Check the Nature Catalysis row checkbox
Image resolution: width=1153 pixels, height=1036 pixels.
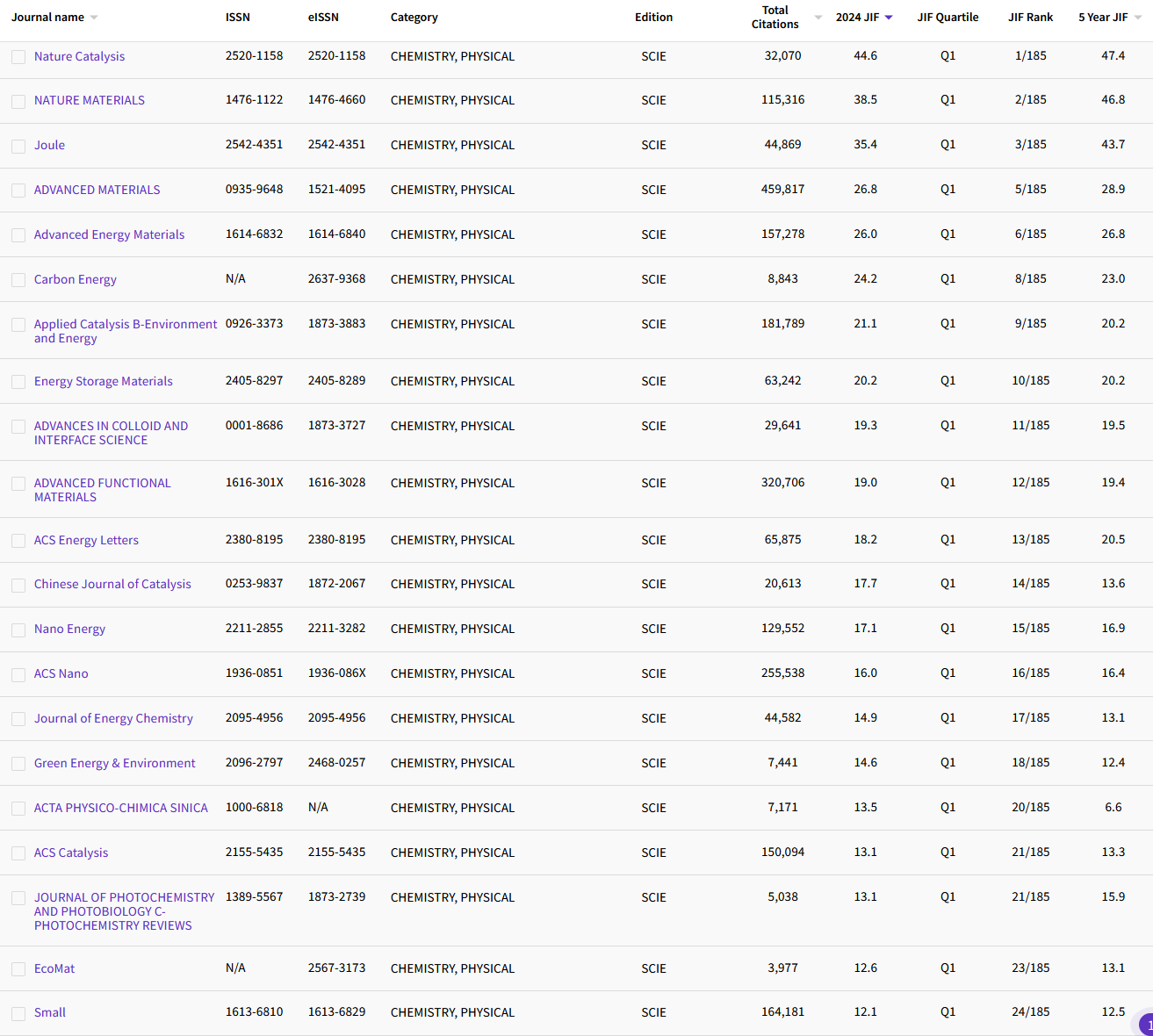(x=18, y=57)
